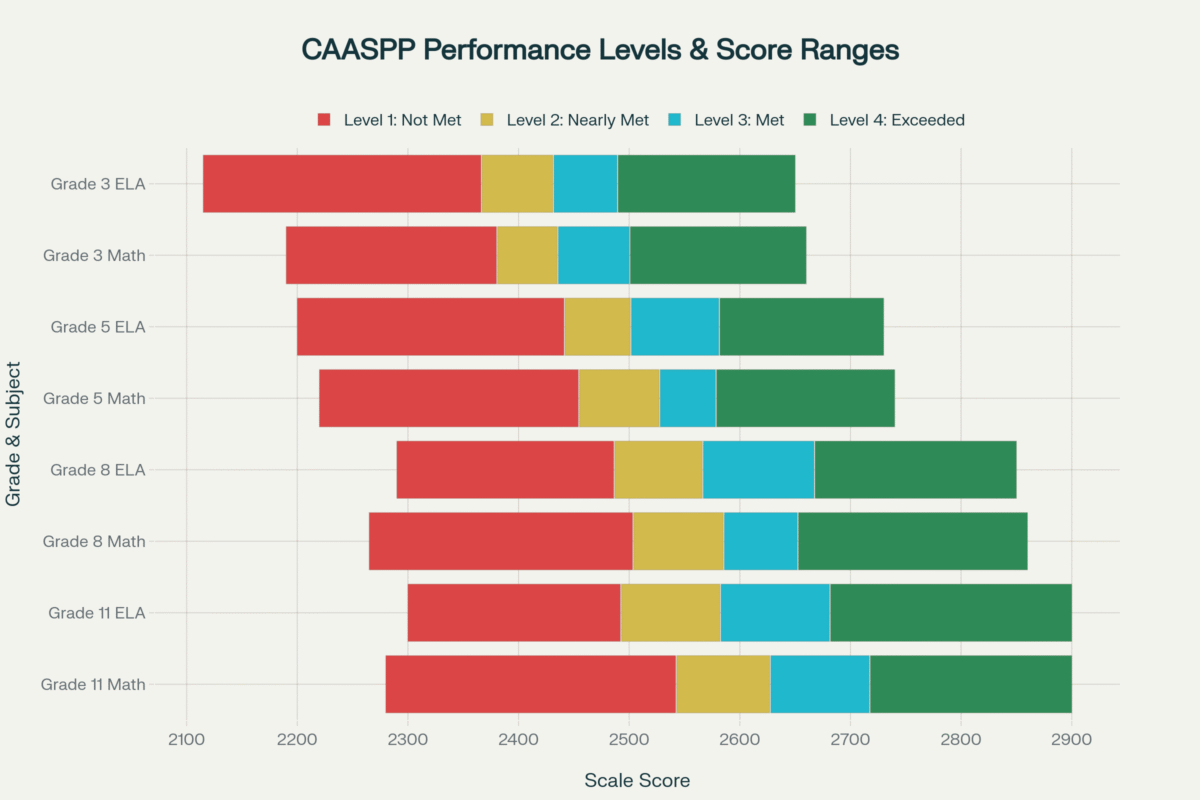
Task: Click the red Level 1 legend swatch
Action: pyautogui.click(x=324, y=120)
